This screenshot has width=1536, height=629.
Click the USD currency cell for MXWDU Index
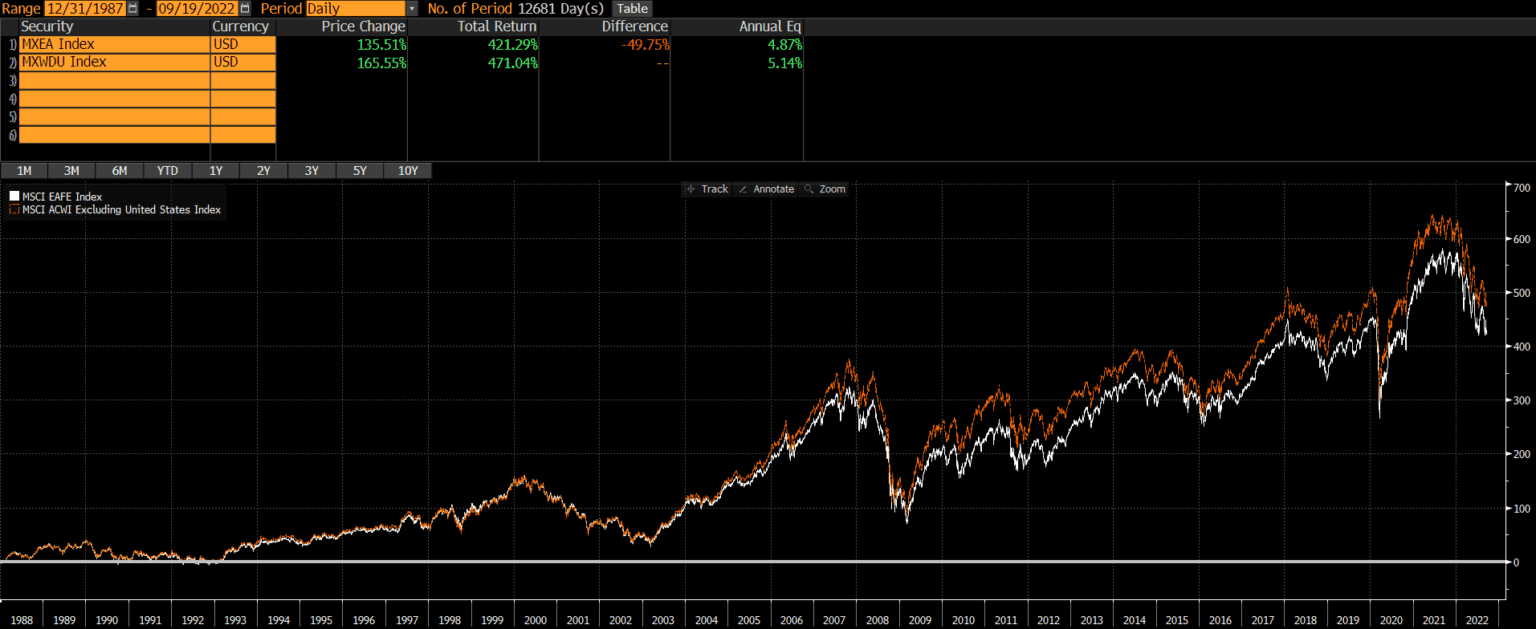pyautogui.click(x=243, y=62)
